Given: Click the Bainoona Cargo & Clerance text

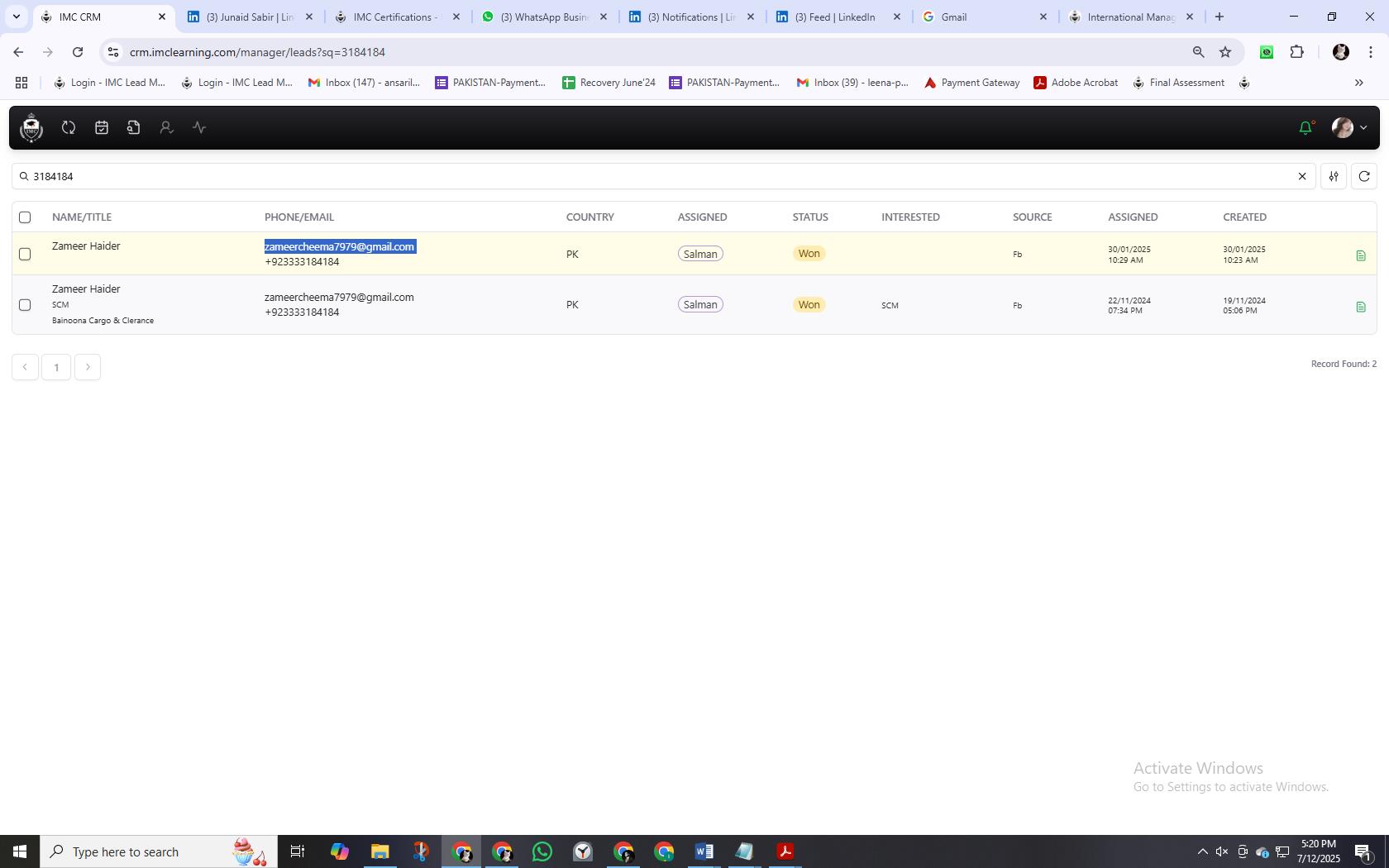Looking at the screenshot, I should [x=103, y=321].
